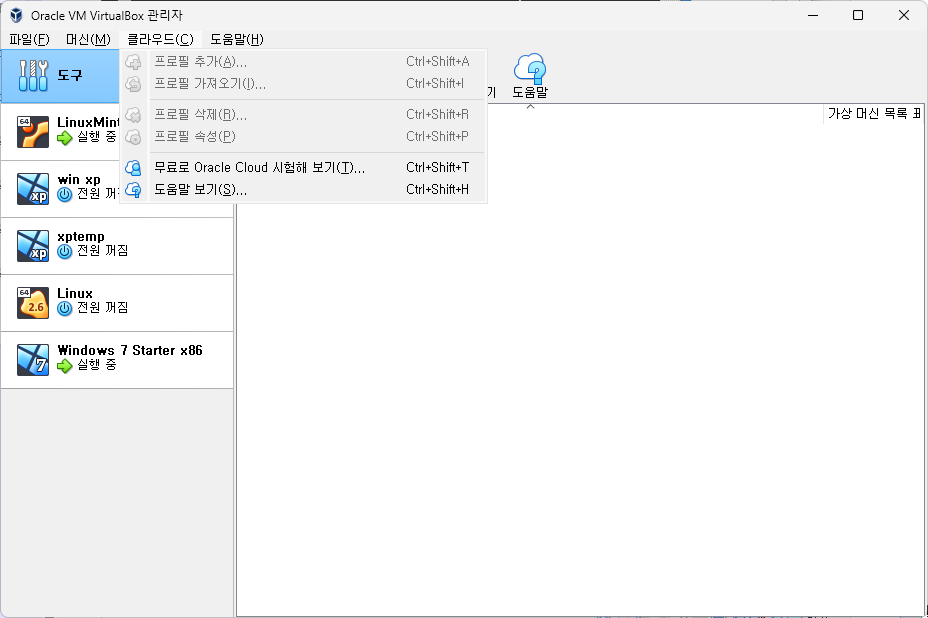
Task: Maximize the VirtualBox 관리자 window
Action: pos(858,15)
